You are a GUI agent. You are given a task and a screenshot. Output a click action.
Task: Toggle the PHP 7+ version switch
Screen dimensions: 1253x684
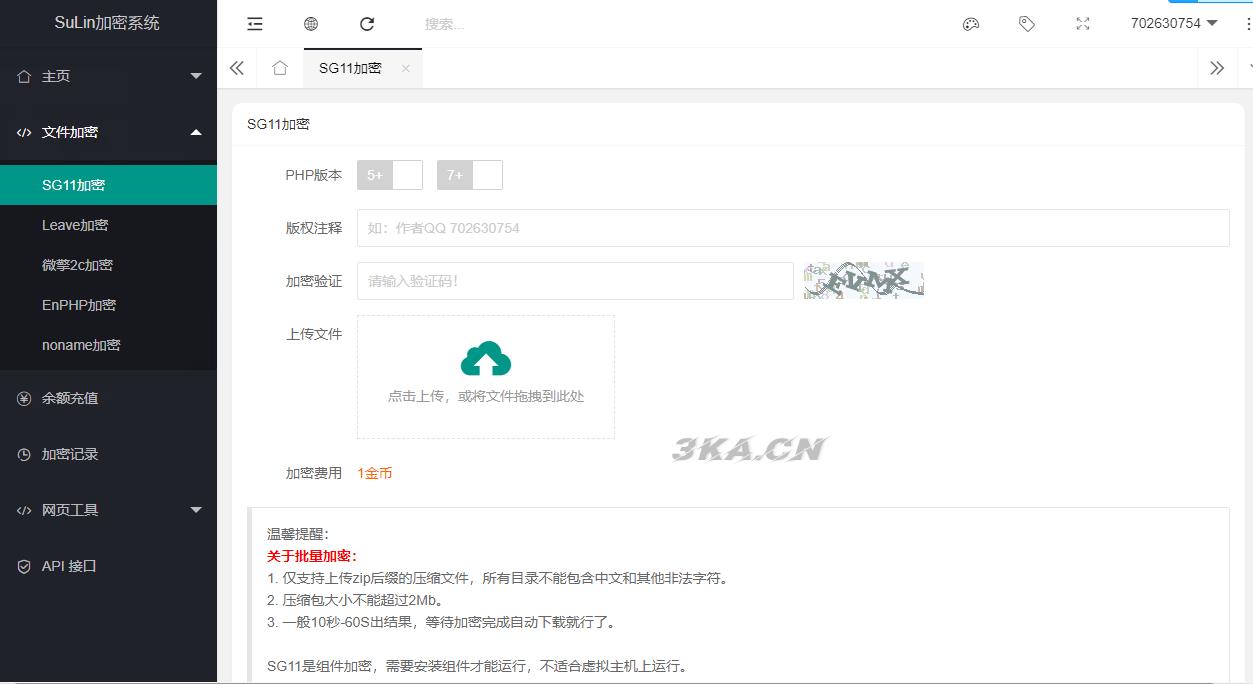tap(470, 175)
